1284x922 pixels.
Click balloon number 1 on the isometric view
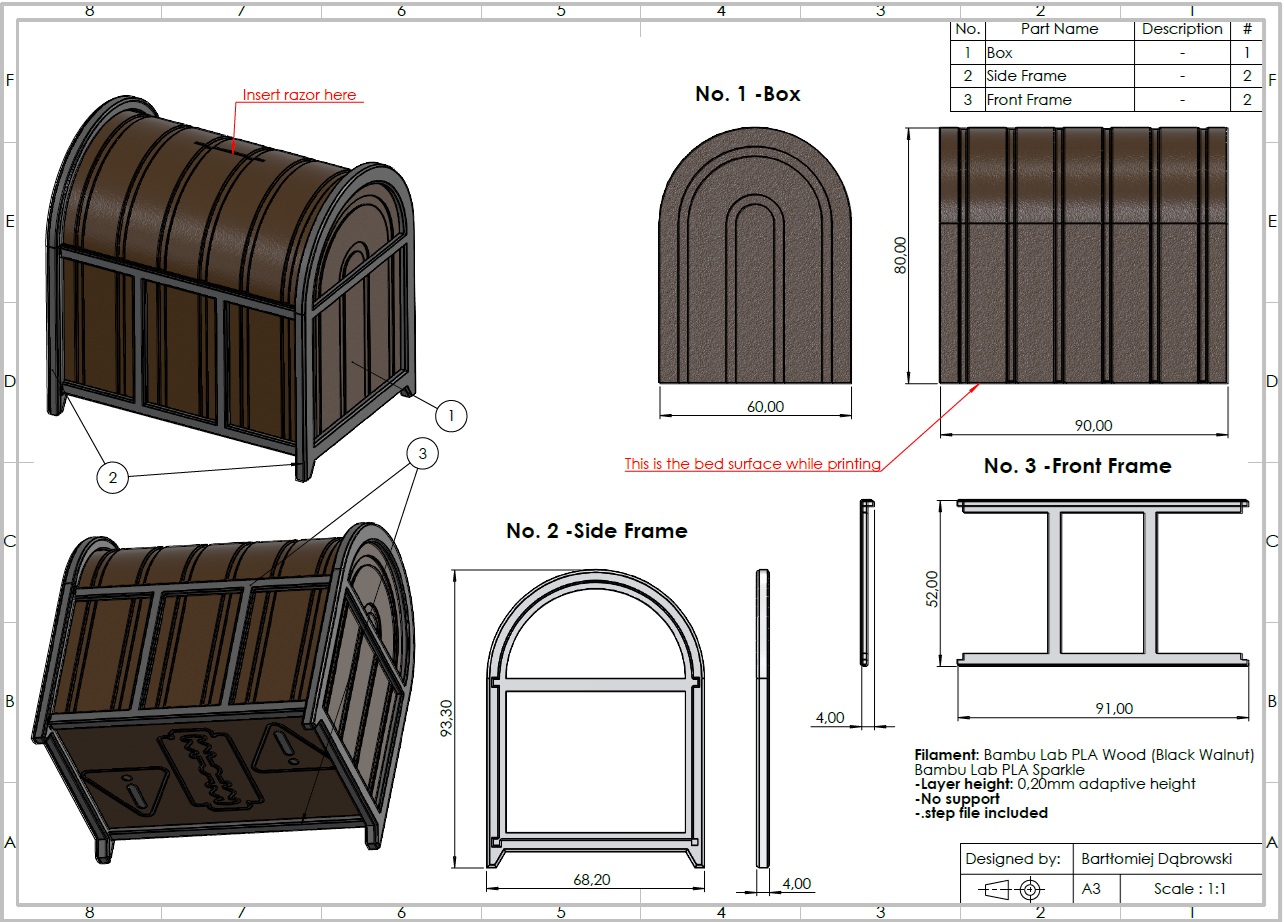coord(451,415)
